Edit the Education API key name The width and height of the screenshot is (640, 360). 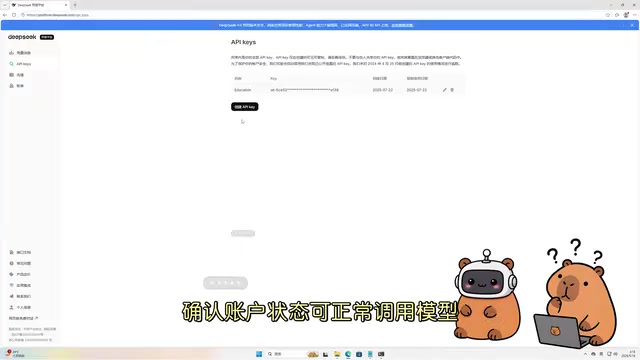pos(444,90)
